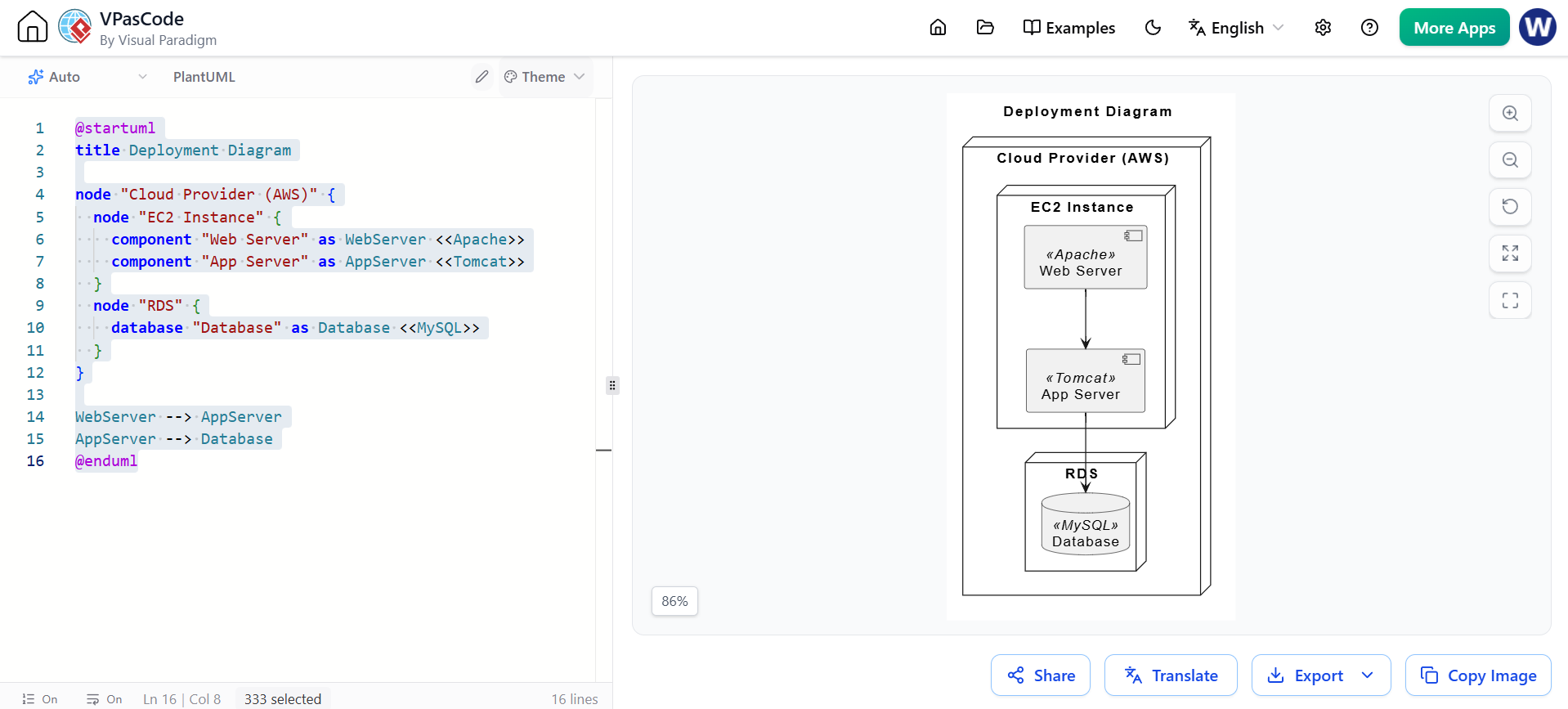Image resolution: width=1568 pixels, height=709 pixels.
Task: Click the @enduml code line
Action: pyautogui.click(x=106, y=461)
